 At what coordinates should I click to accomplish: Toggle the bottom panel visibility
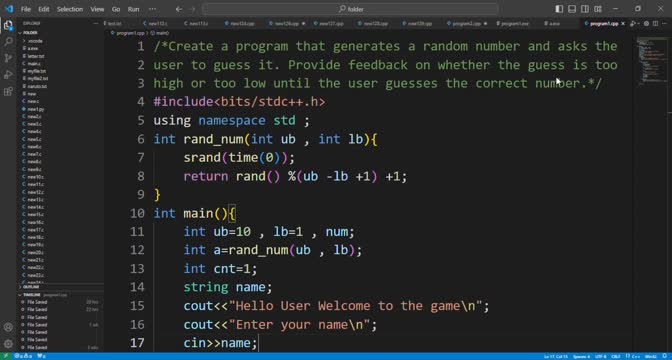click(572, 9)
